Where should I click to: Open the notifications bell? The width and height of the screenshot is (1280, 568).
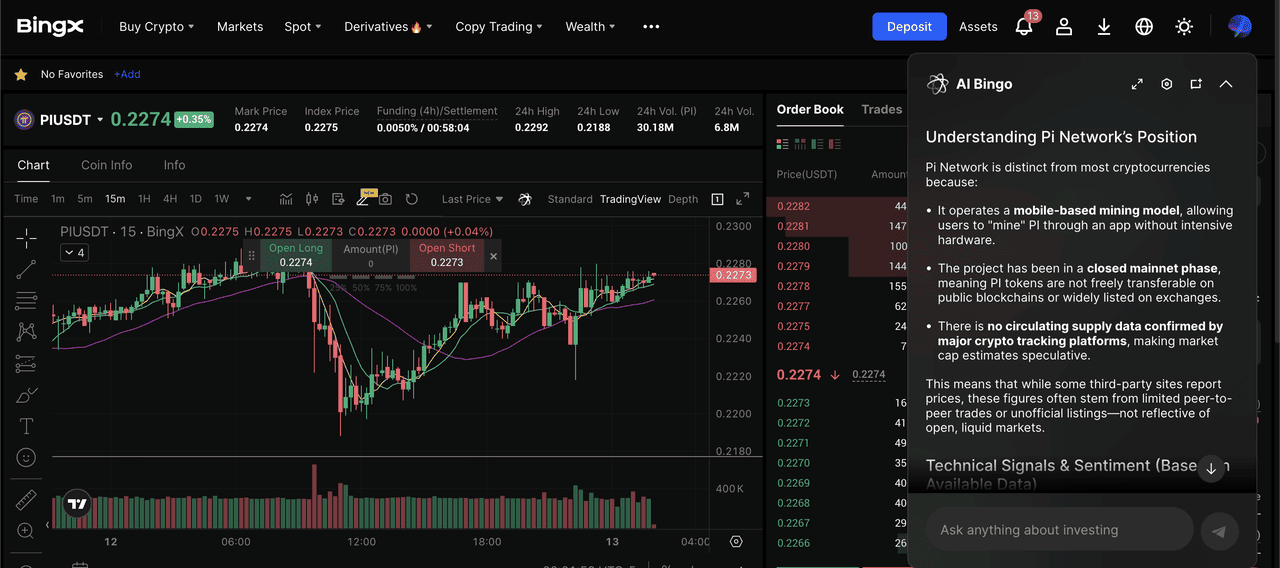(1024, 27)
